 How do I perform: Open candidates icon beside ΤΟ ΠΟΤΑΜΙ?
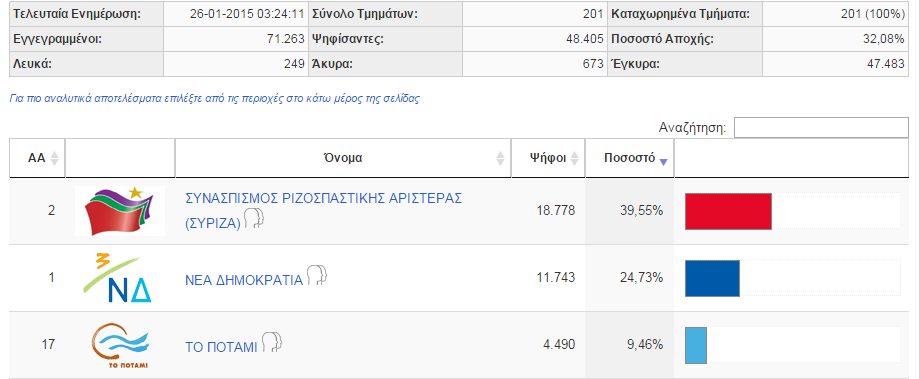(272, 341)
